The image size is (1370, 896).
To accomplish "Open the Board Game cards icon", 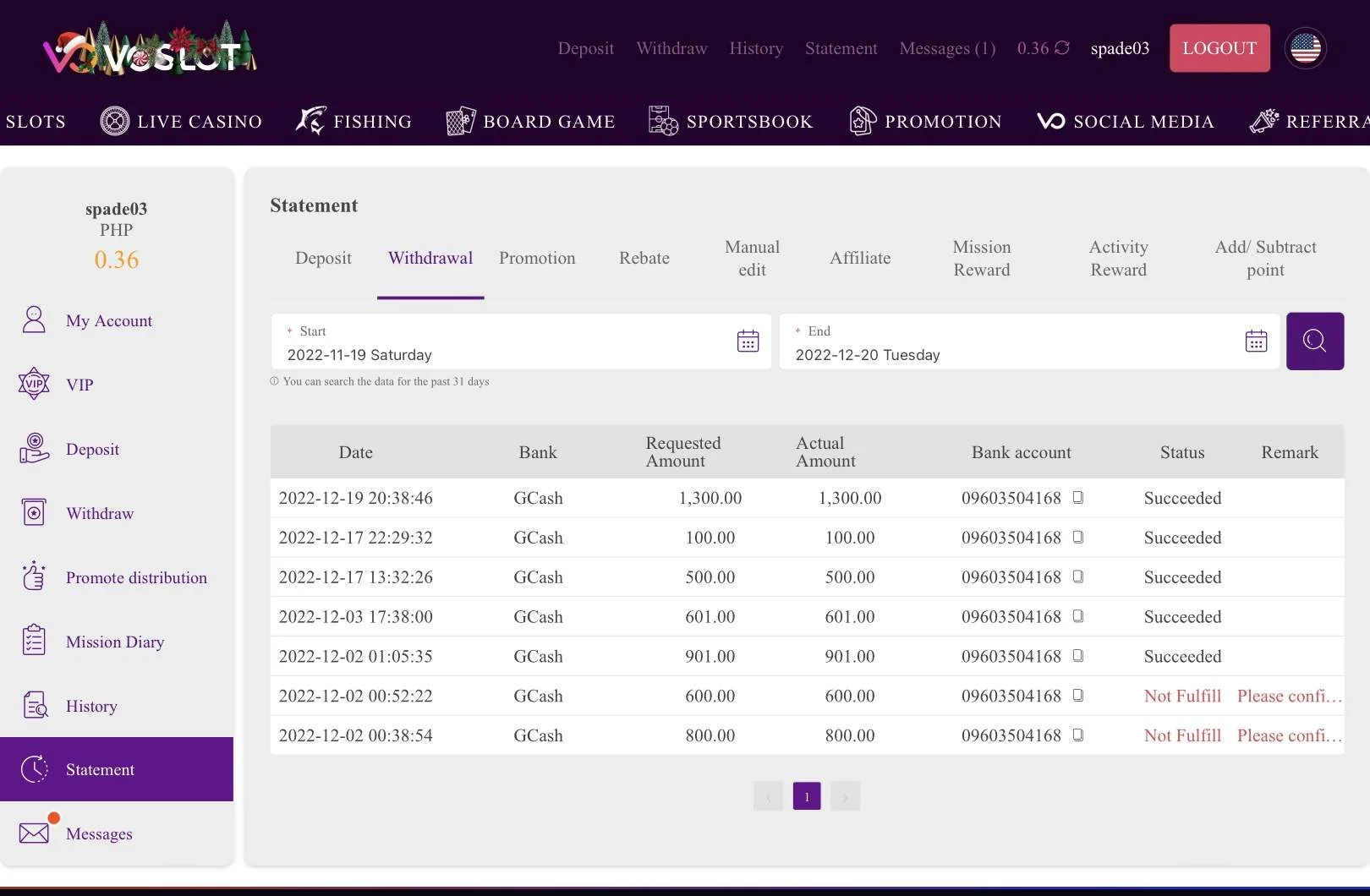I will [461, 121].
